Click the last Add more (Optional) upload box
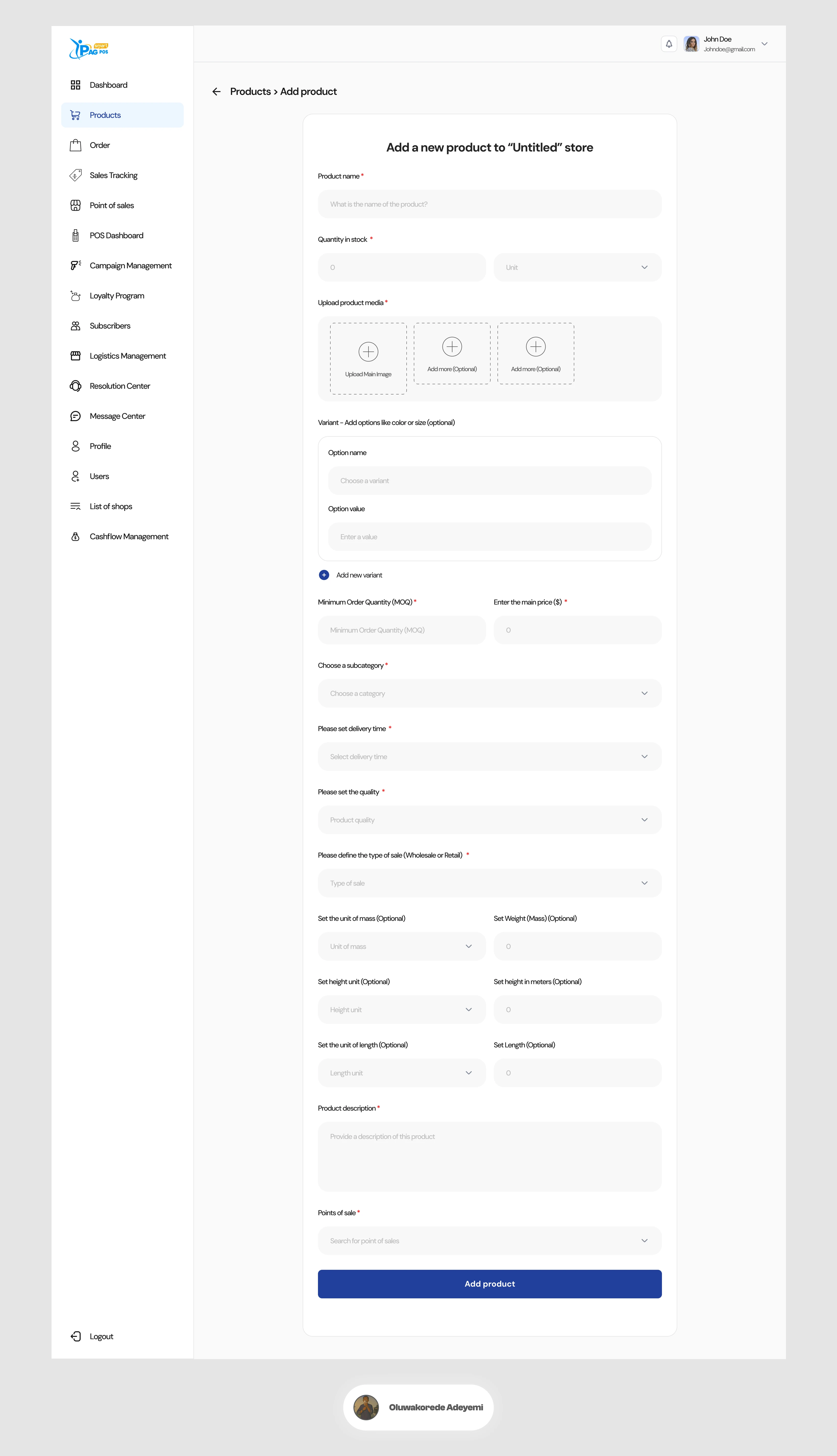 point(536,353)
